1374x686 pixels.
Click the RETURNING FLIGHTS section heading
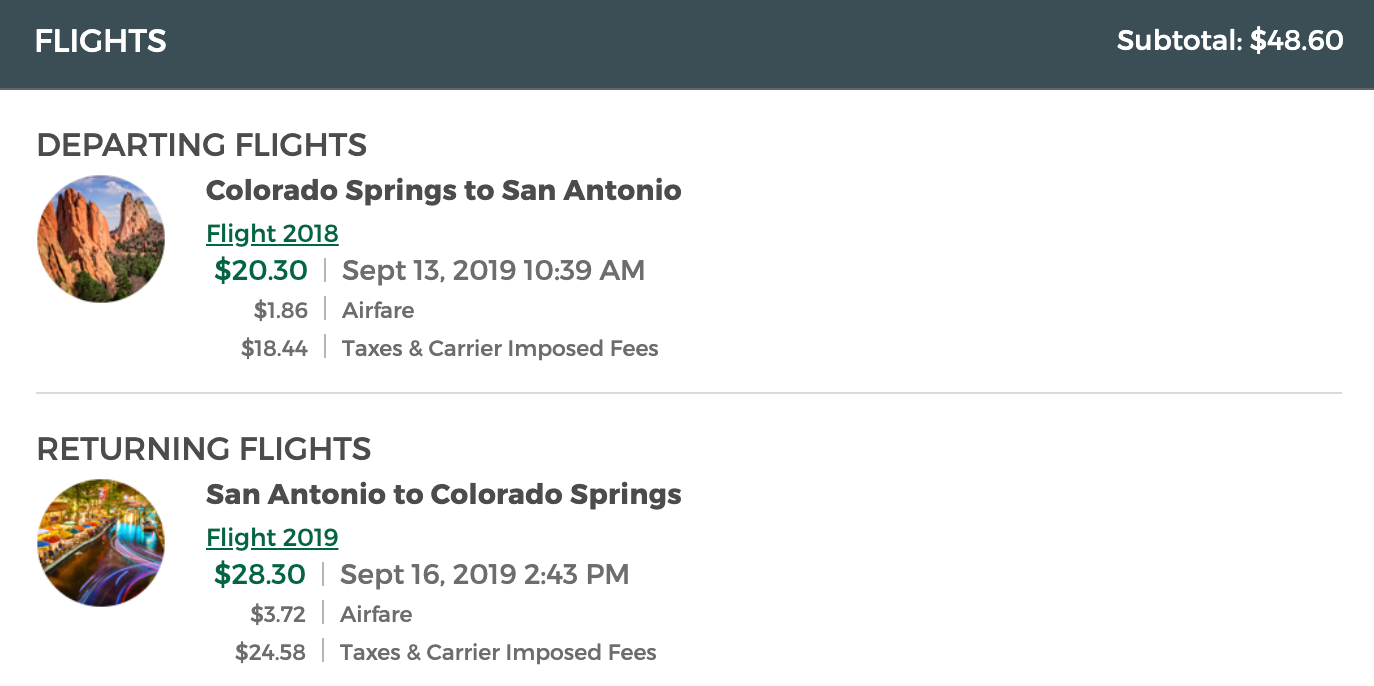(204, 449)
